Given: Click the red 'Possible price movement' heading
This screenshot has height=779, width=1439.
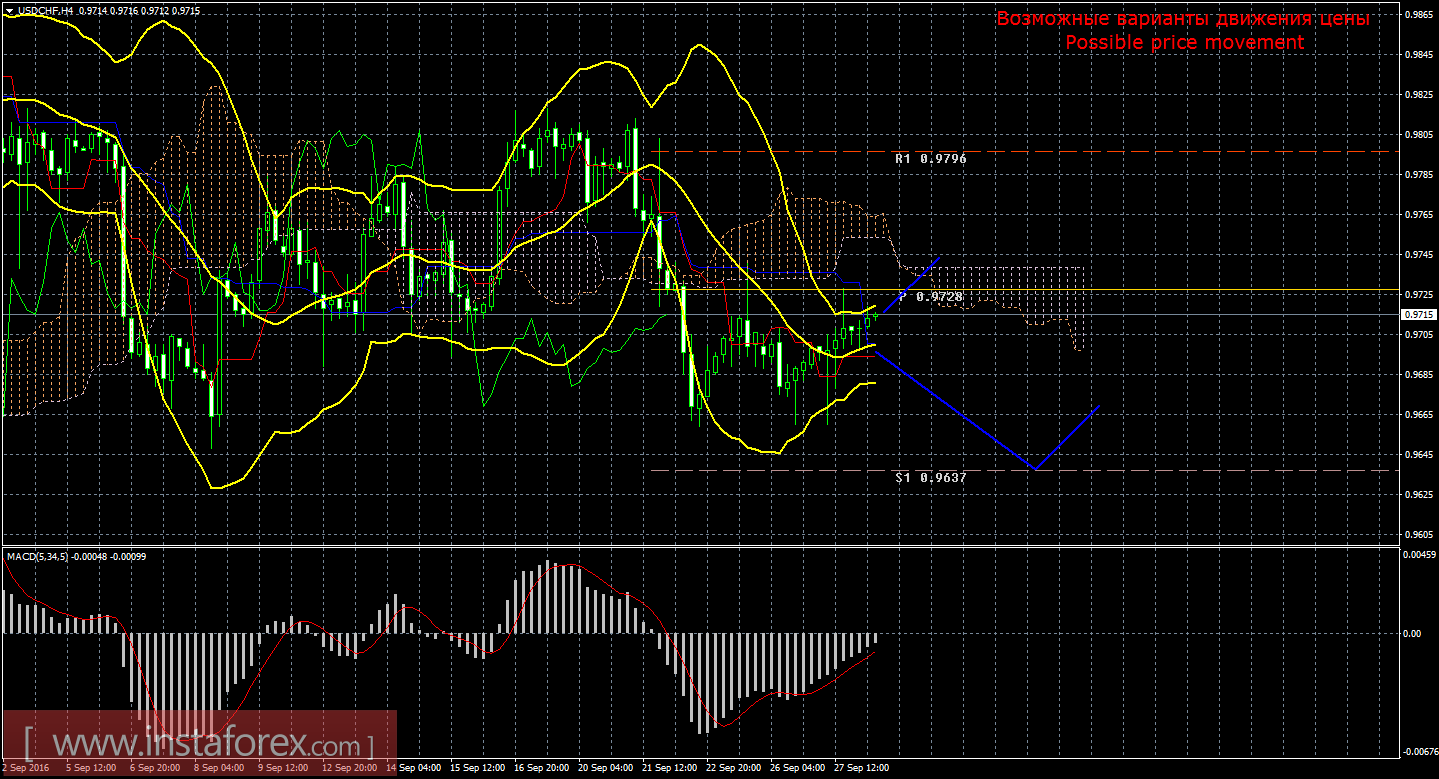Looking at the screenshot, I should coord(1184,43).
